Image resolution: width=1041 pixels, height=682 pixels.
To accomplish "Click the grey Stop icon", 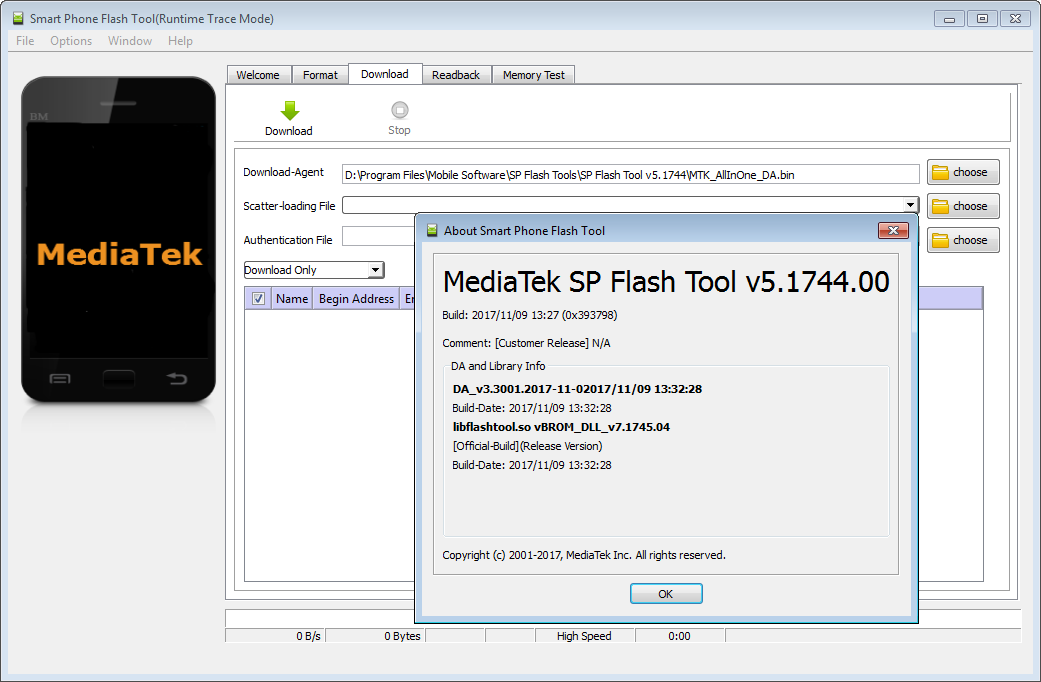I will pyautogui.click(x=400, y=110).
